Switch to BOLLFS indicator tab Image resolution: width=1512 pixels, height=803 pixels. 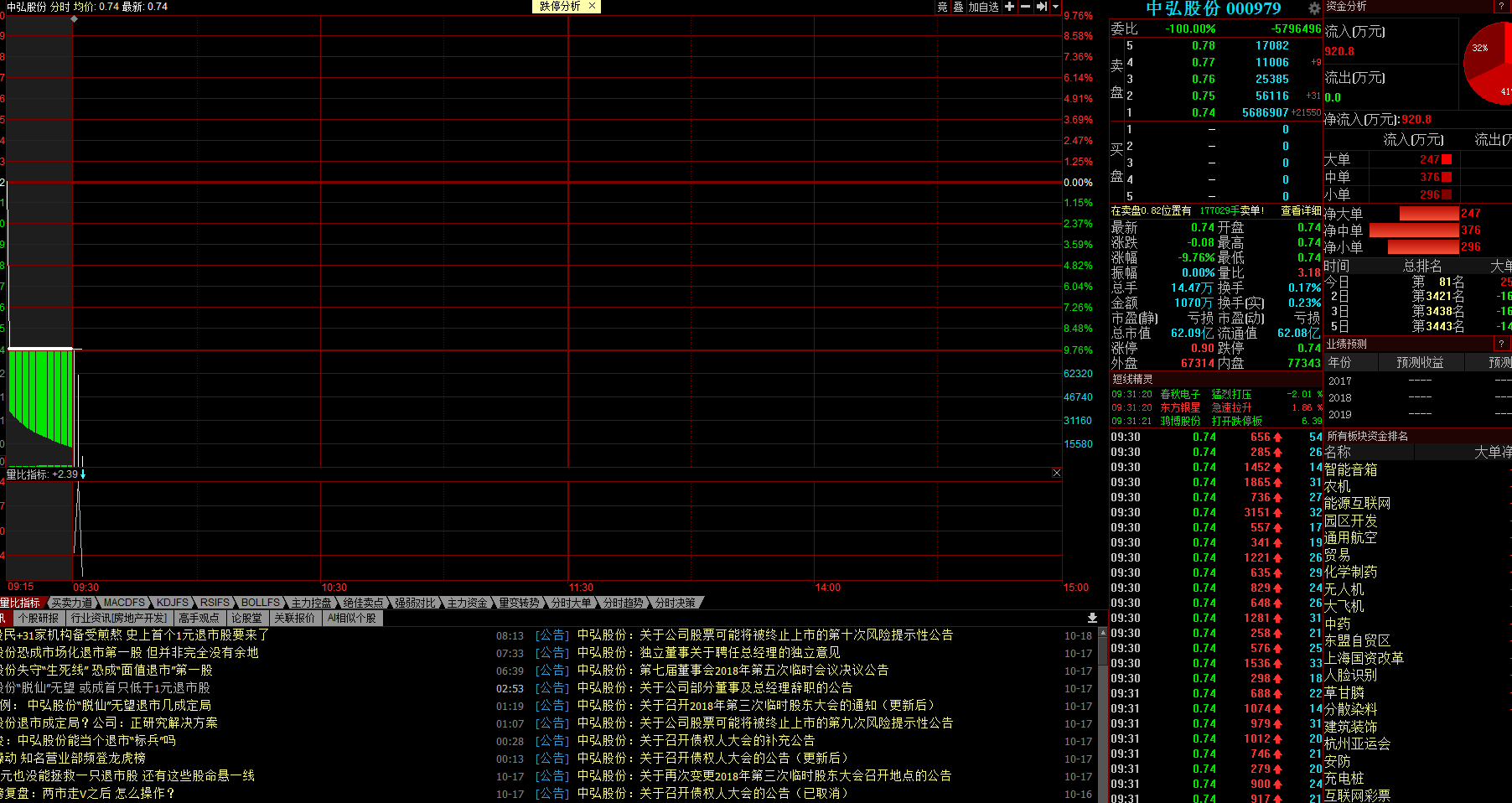coord(261,603)
